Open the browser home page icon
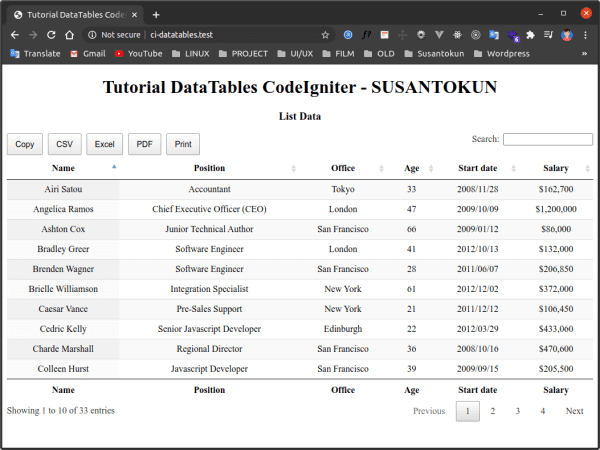The height and width of the screenshot is (450, 600). click(x=69, y=35)
